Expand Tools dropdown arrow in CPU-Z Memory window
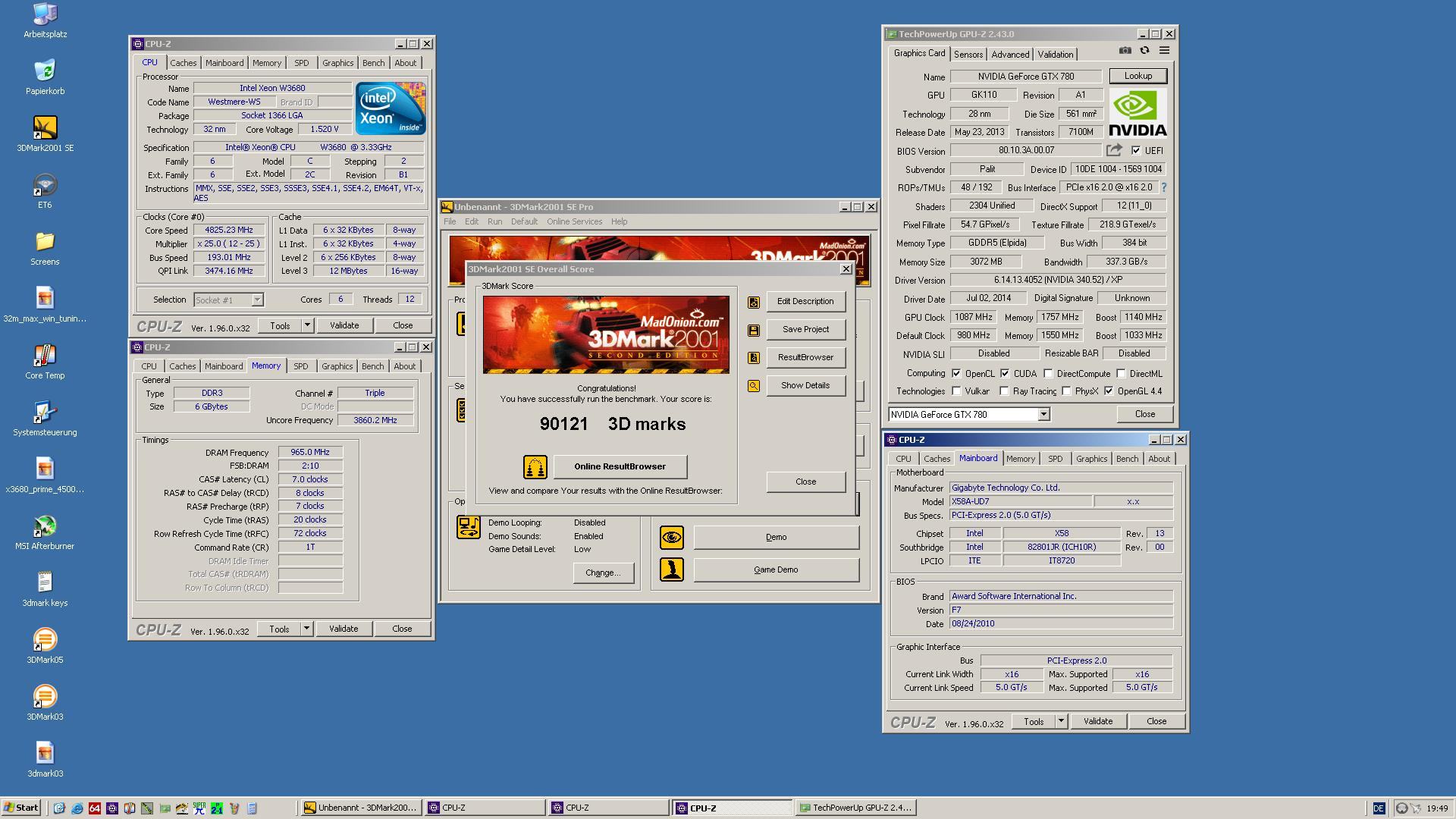The height and width of the screenshot is (819, 1456). (x=306, y=629)
